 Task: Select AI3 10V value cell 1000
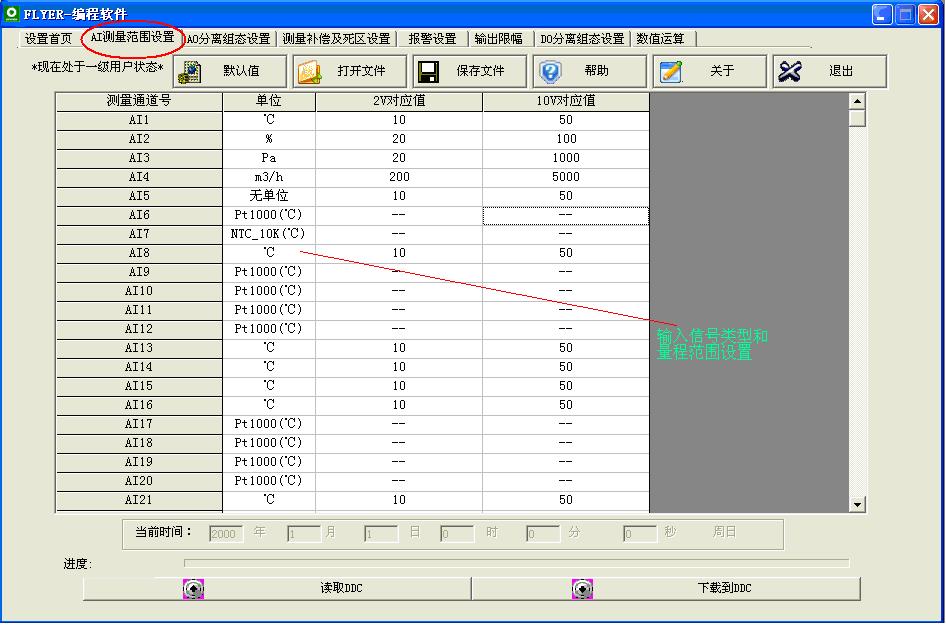click(565, 158)
